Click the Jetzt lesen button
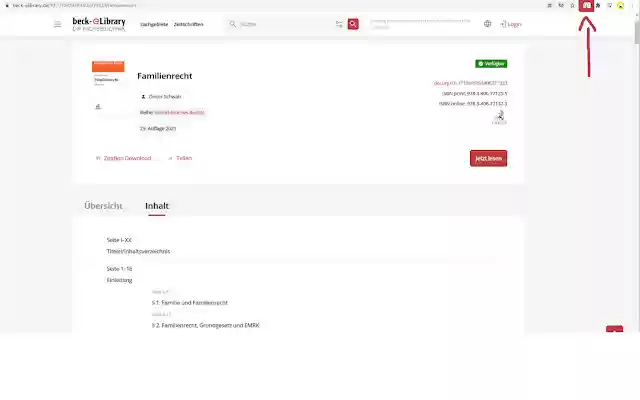Image resolution: width=640 pixels, height=400 pixels. [488, 158]
